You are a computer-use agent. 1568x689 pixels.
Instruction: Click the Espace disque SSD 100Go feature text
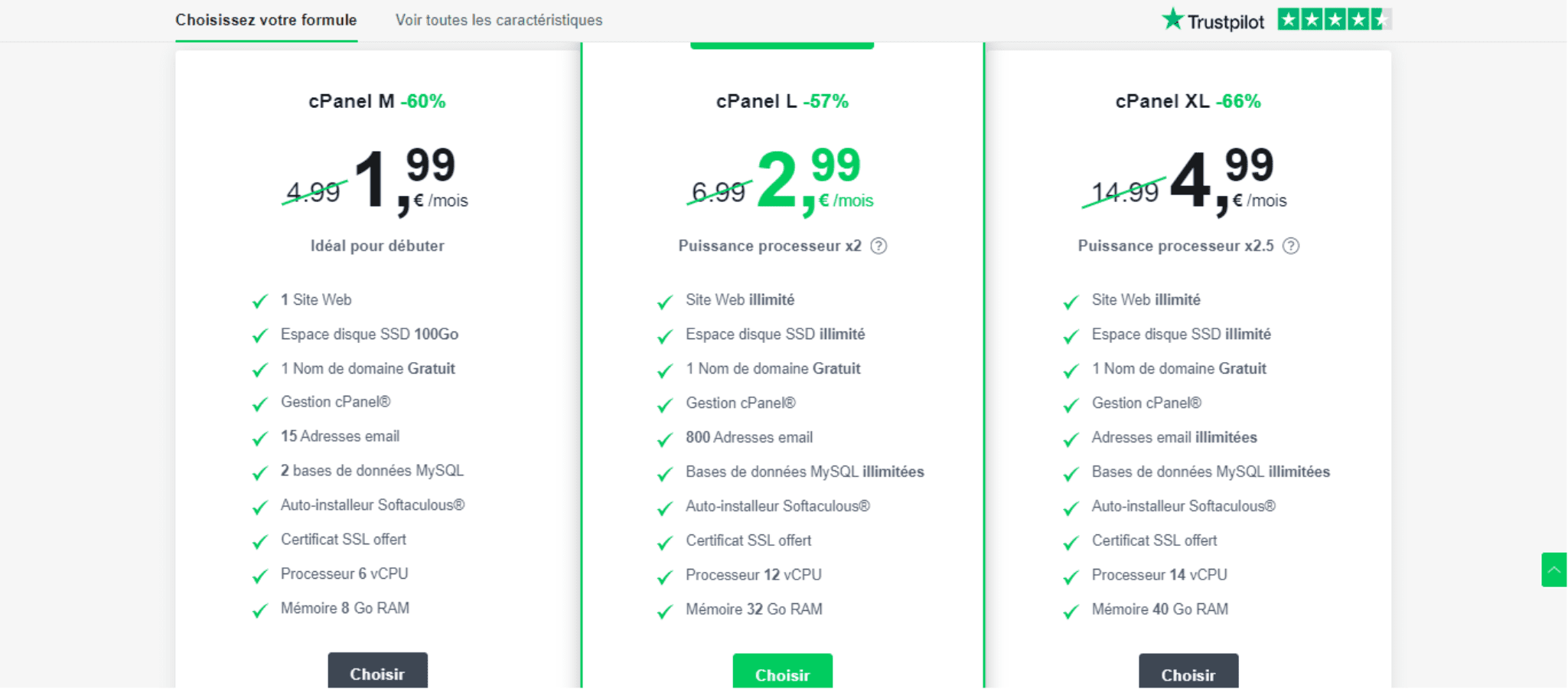(370, 335)
